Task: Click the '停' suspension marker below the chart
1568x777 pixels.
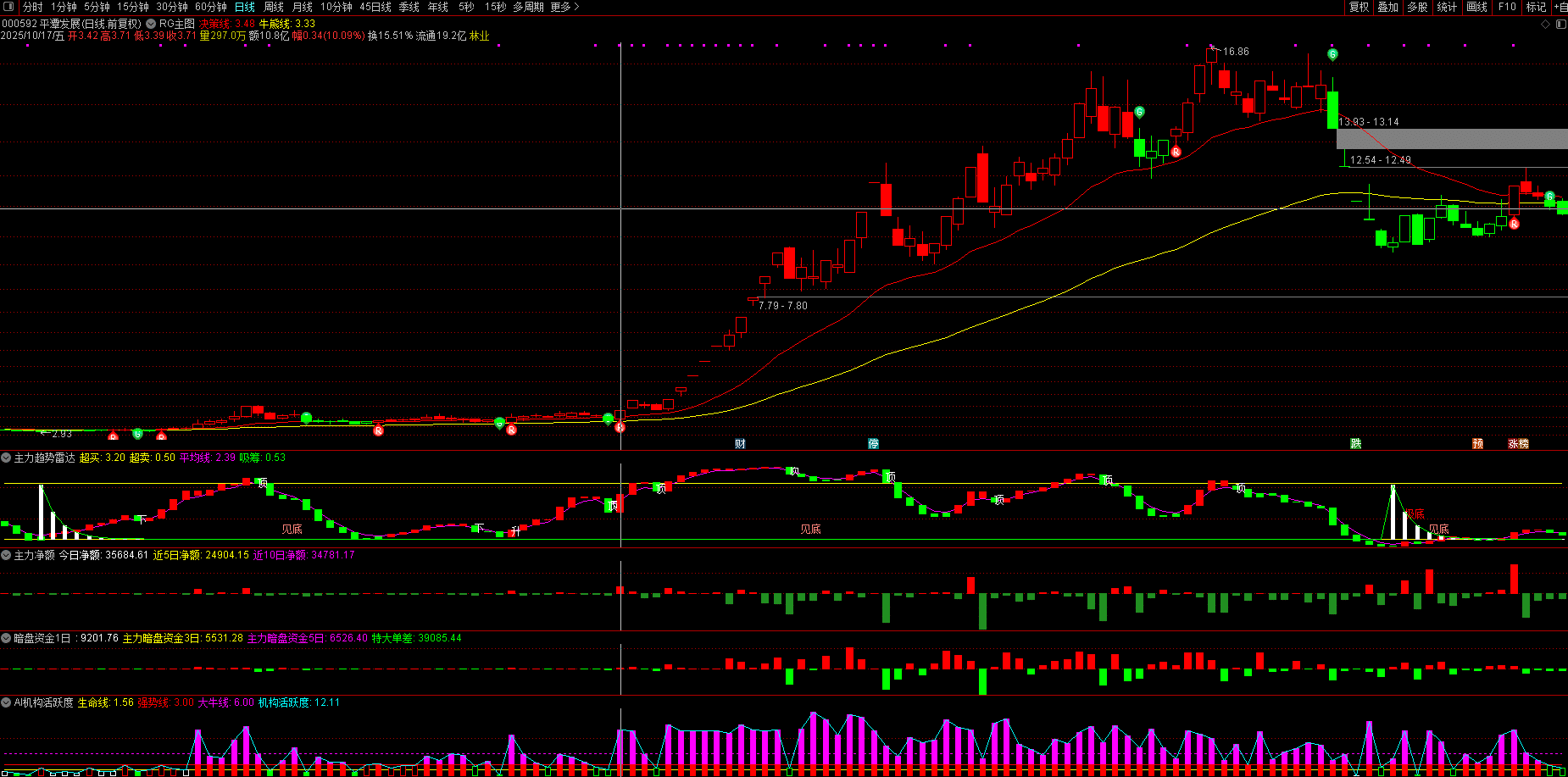Action: click(873, 444)
